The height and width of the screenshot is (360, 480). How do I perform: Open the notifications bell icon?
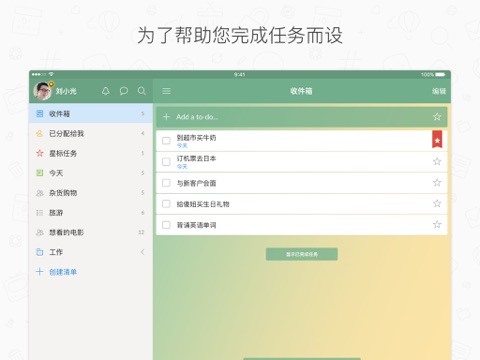point(106,91)
